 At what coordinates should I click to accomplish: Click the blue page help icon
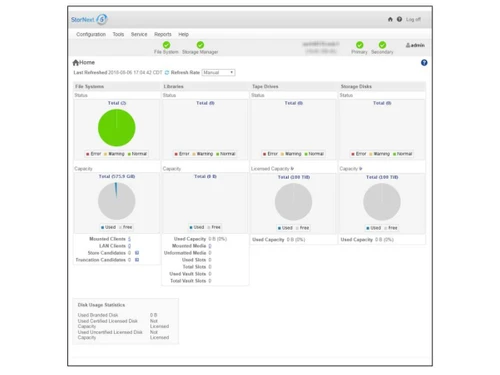coord(424,63)
